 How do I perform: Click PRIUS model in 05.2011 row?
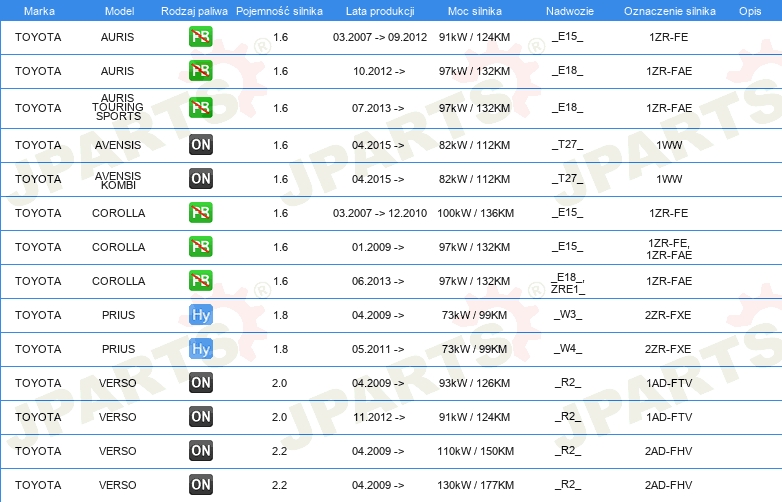118,349
